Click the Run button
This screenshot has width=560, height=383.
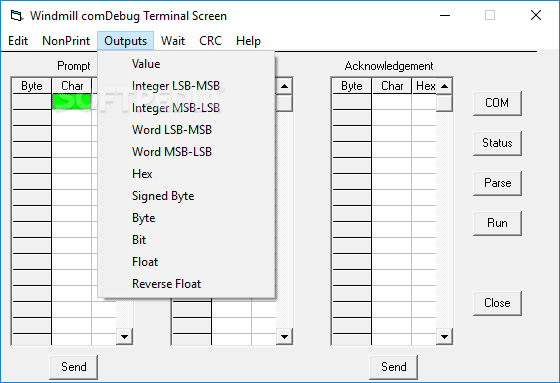pos(497,223)
